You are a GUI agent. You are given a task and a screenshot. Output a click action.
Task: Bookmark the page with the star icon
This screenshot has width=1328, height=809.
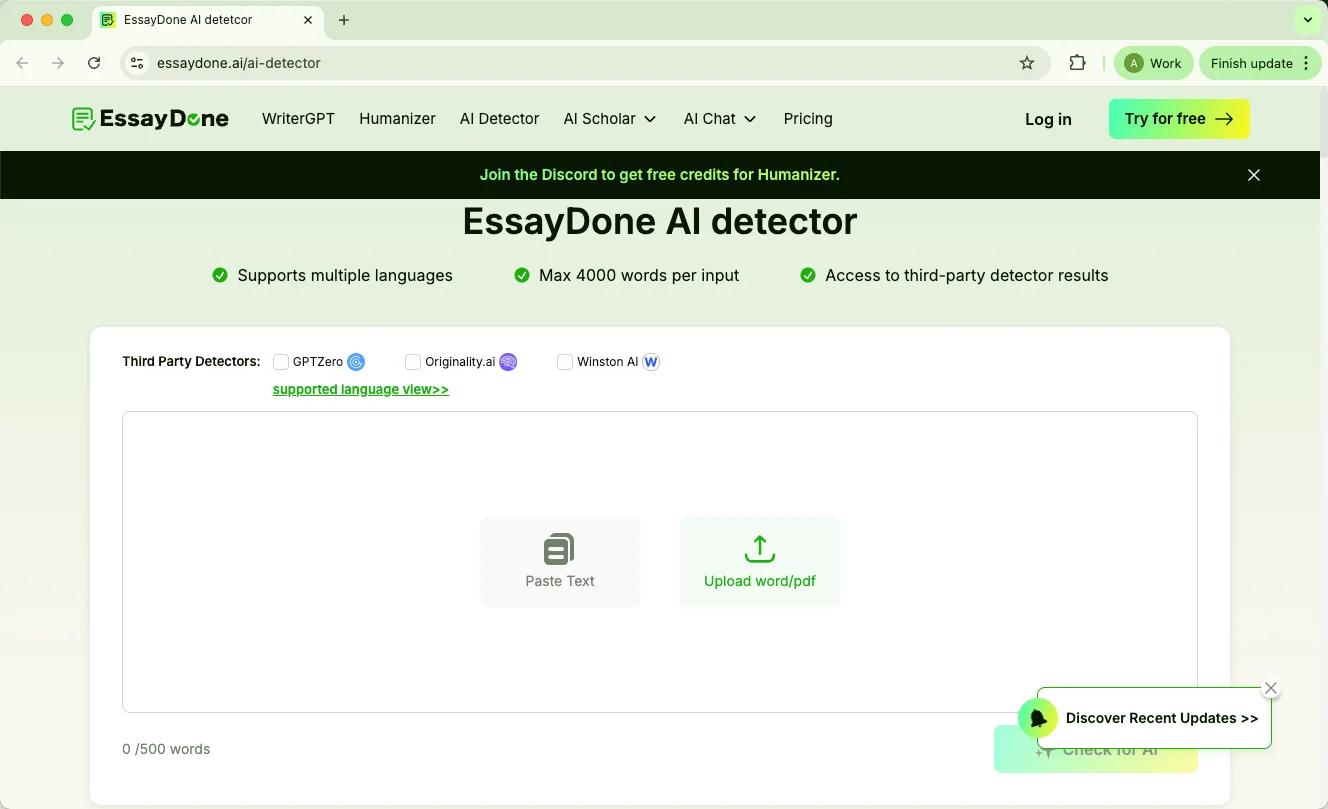[1027, 62]
